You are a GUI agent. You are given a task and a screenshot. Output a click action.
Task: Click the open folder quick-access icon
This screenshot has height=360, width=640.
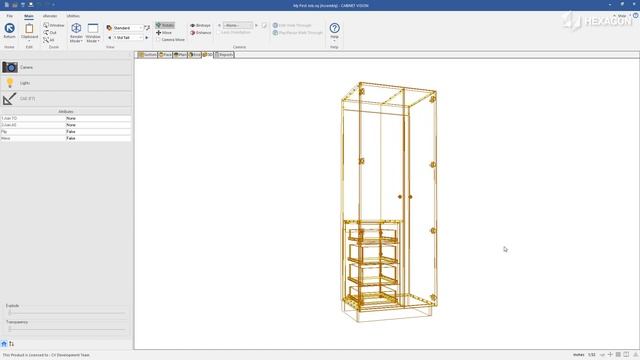coord(15,5)
